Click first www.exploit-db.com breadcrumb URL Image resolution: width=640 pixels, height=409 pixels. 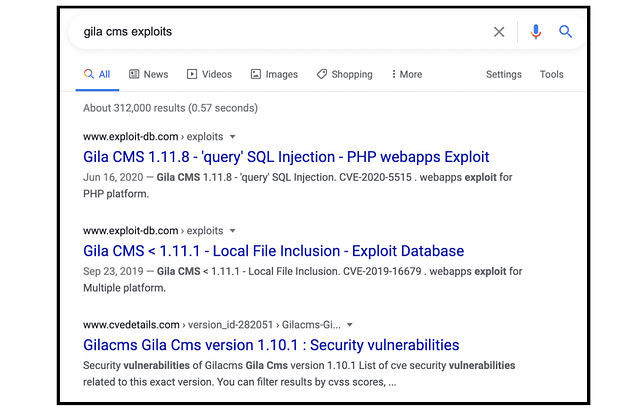[131, 136]
